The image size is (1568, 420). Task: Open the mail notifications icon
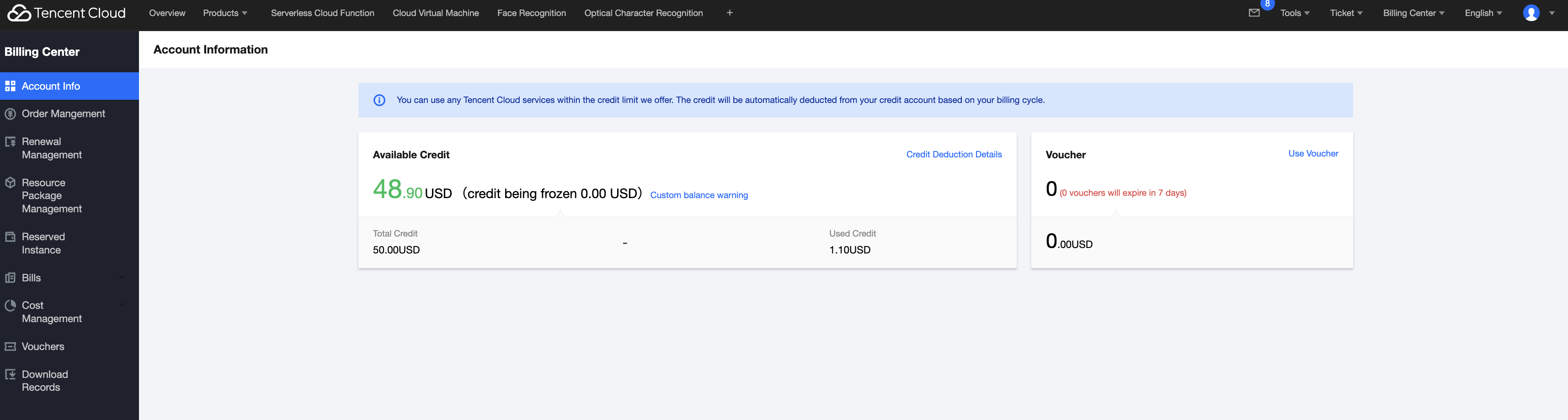point(1254,13)
